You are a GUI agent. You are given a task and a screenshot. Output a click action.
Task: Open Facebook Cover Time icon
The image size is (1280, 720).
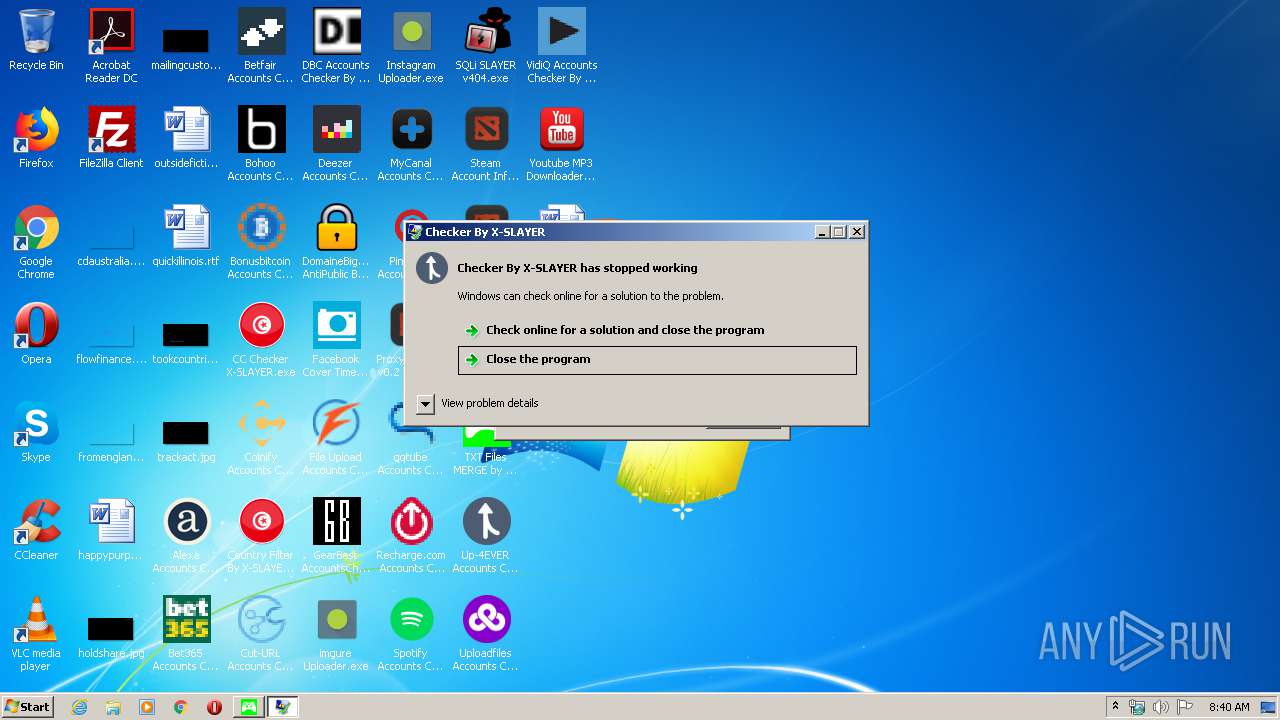point(336,340)
